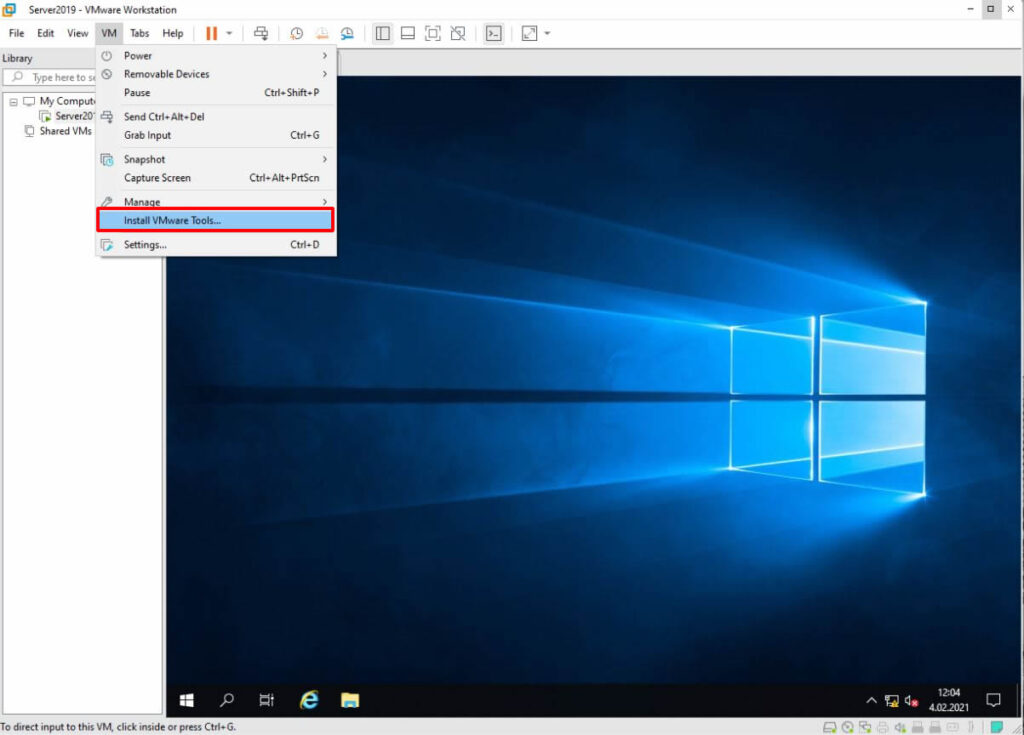Select Grab Input in the VM menu
The image size is (1024, 735).
click(216, 135)
